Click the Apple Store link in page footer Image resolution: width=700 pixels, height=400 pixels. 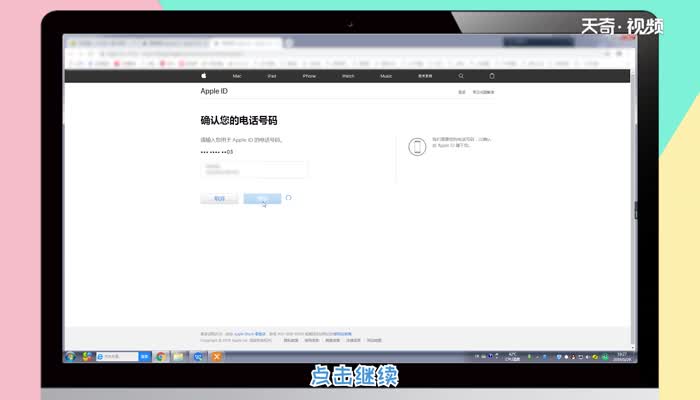(x=250, y=334)
